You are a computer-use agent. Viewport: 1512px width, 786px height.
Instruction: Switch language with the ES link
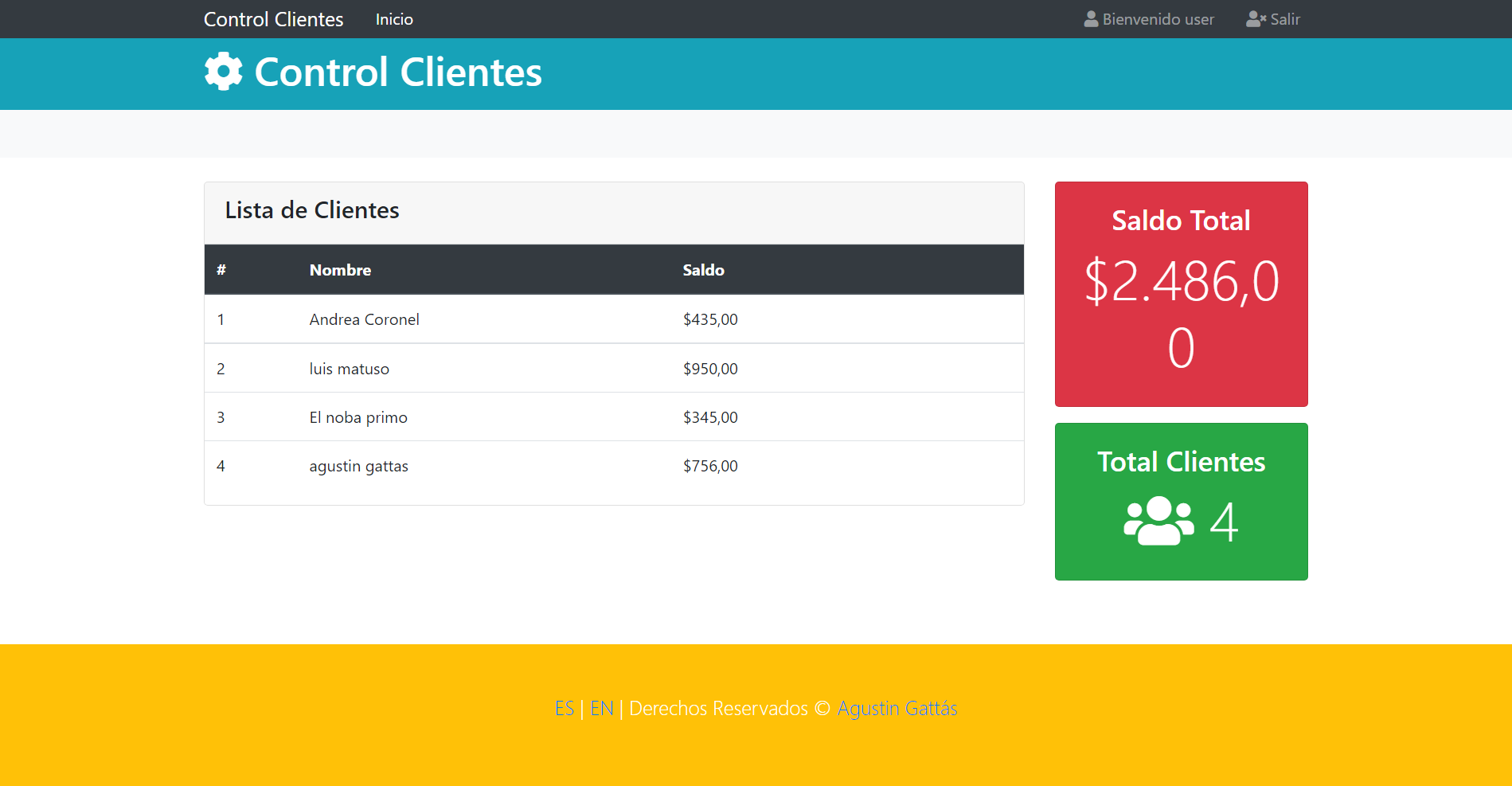pyautogui.click(x=565, y=708)
